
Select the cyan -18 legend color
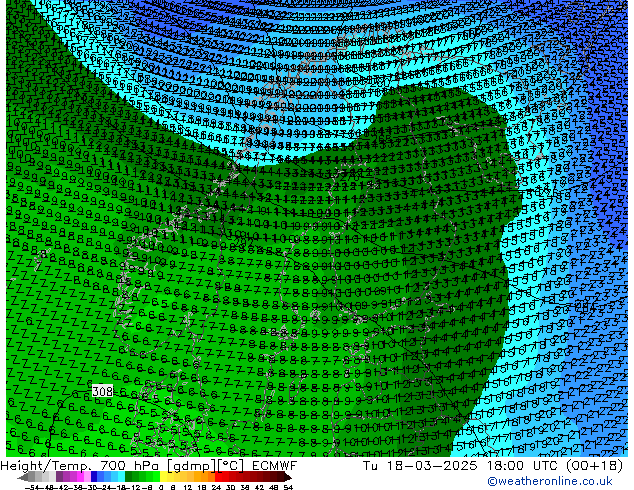[121, 476]
